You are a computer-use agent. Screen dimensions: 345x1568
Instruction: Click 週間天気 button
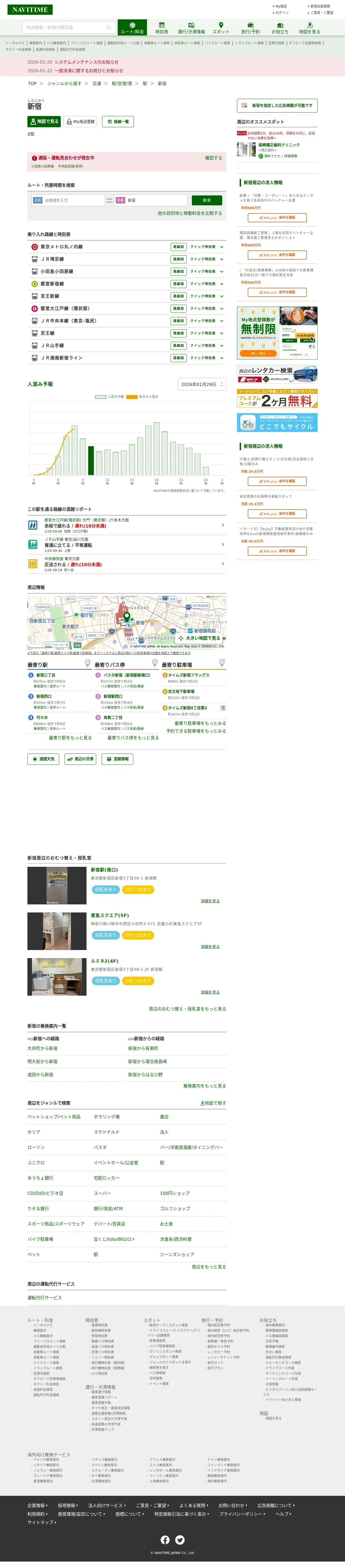click(x=43, y=759)
